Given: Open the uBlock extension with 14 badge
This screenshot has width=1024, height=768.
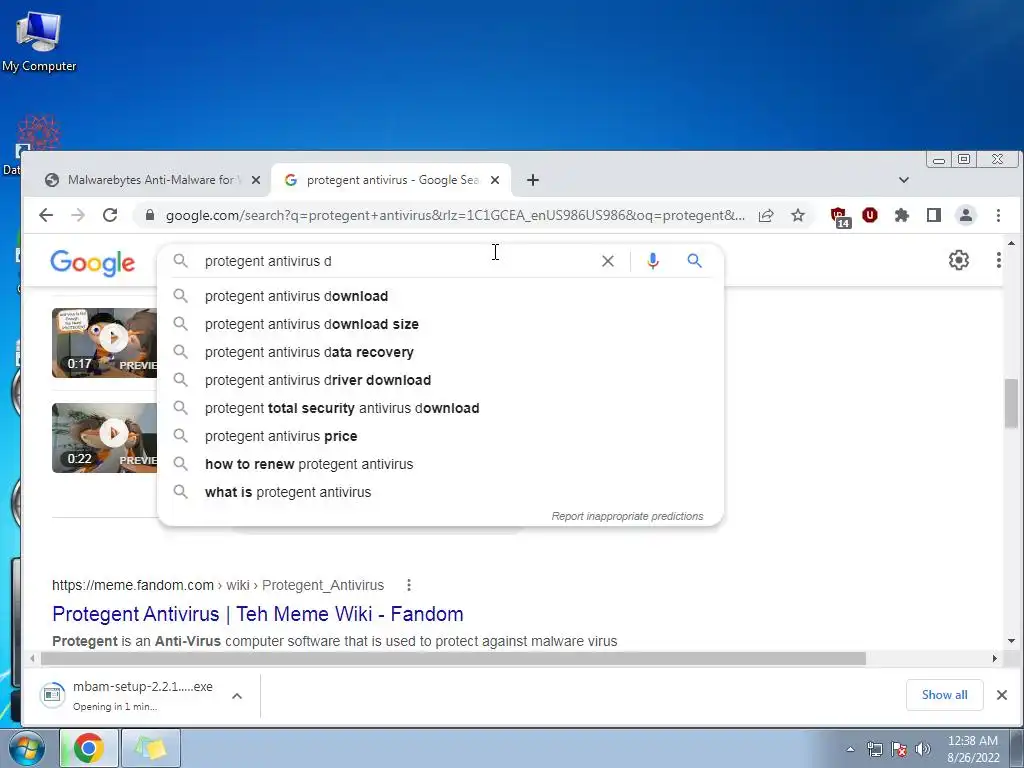Looking at the screenshot, I should (x=839, y=217).
